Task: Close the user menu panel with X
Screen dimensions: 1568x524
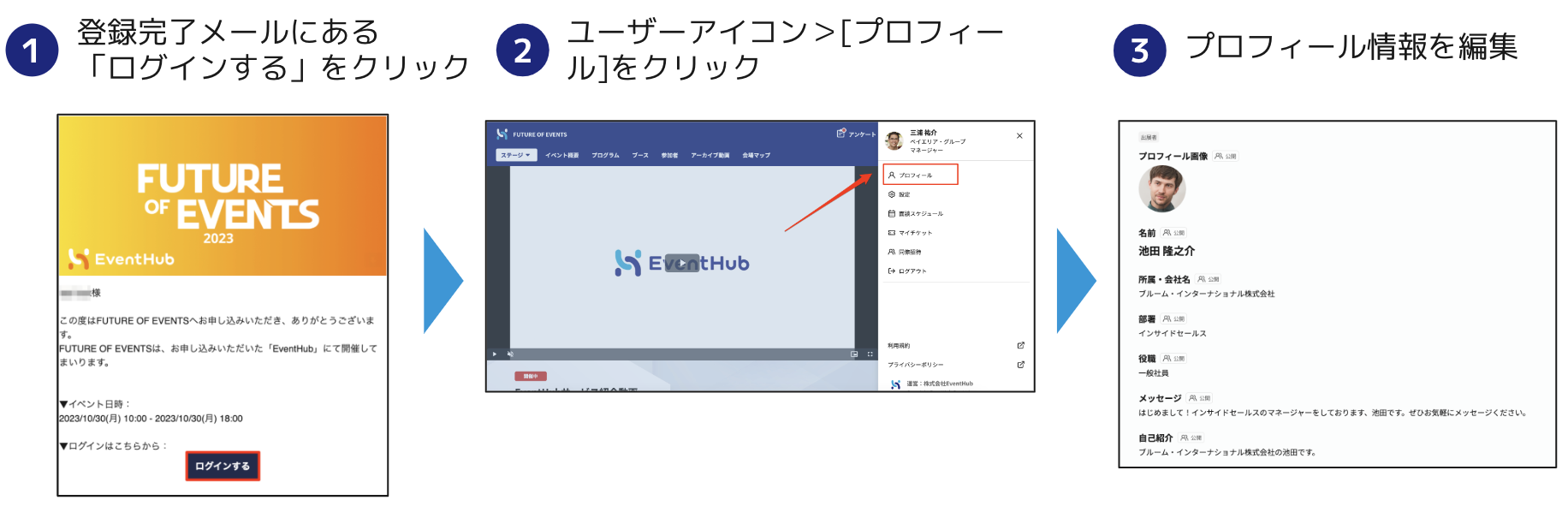Action: click(1019, 135)
